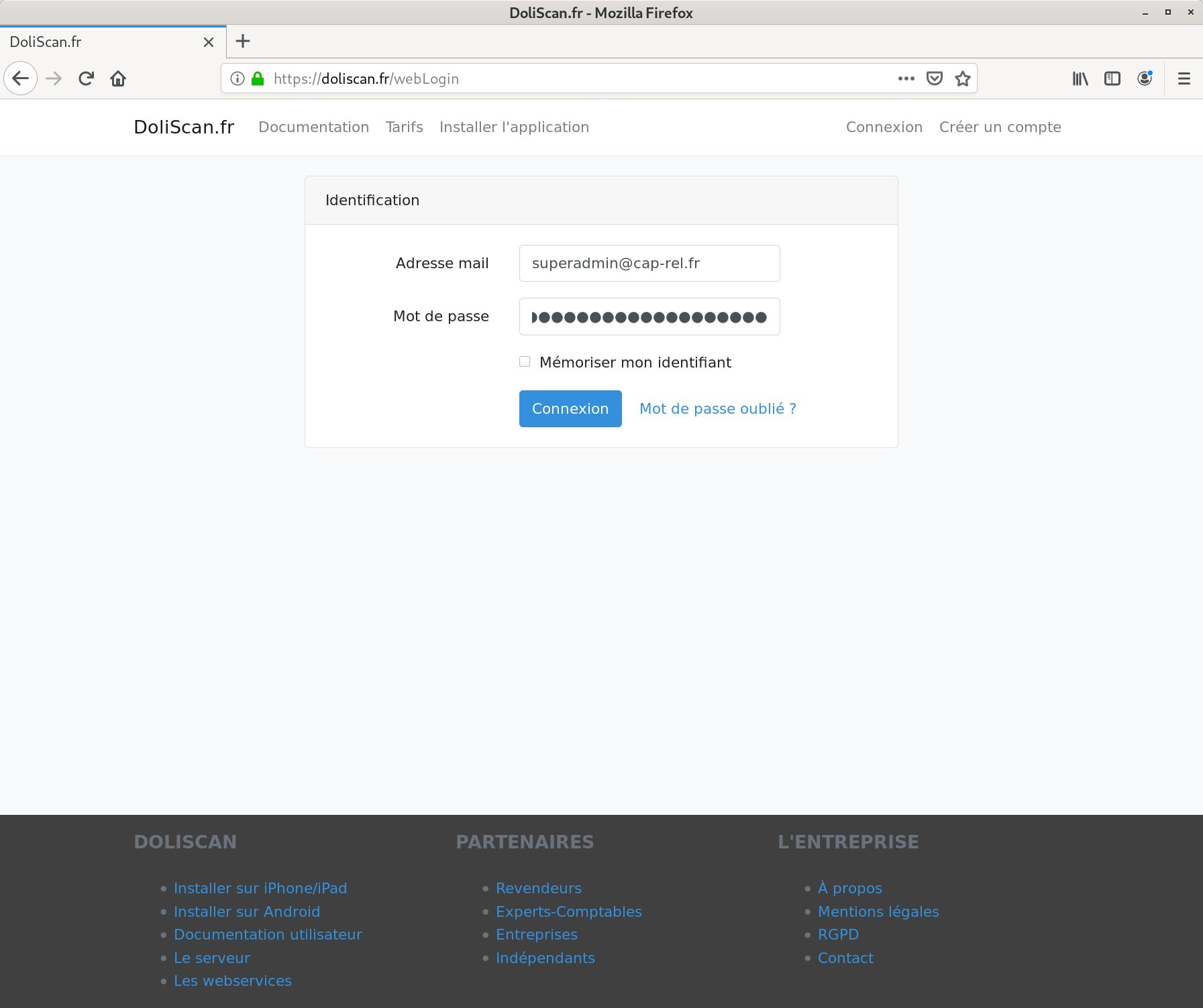Save the page to Pocket
The width and height of the screenshot is (1203, 1008).
pyautogui.click(x=934, y=78)
